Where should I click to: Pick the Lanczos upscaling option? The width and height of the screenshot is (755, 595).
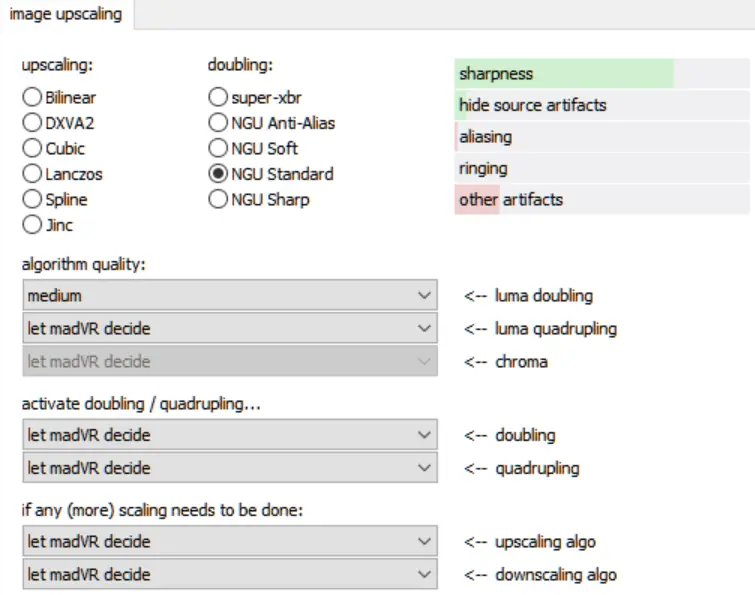pos(32,174)
